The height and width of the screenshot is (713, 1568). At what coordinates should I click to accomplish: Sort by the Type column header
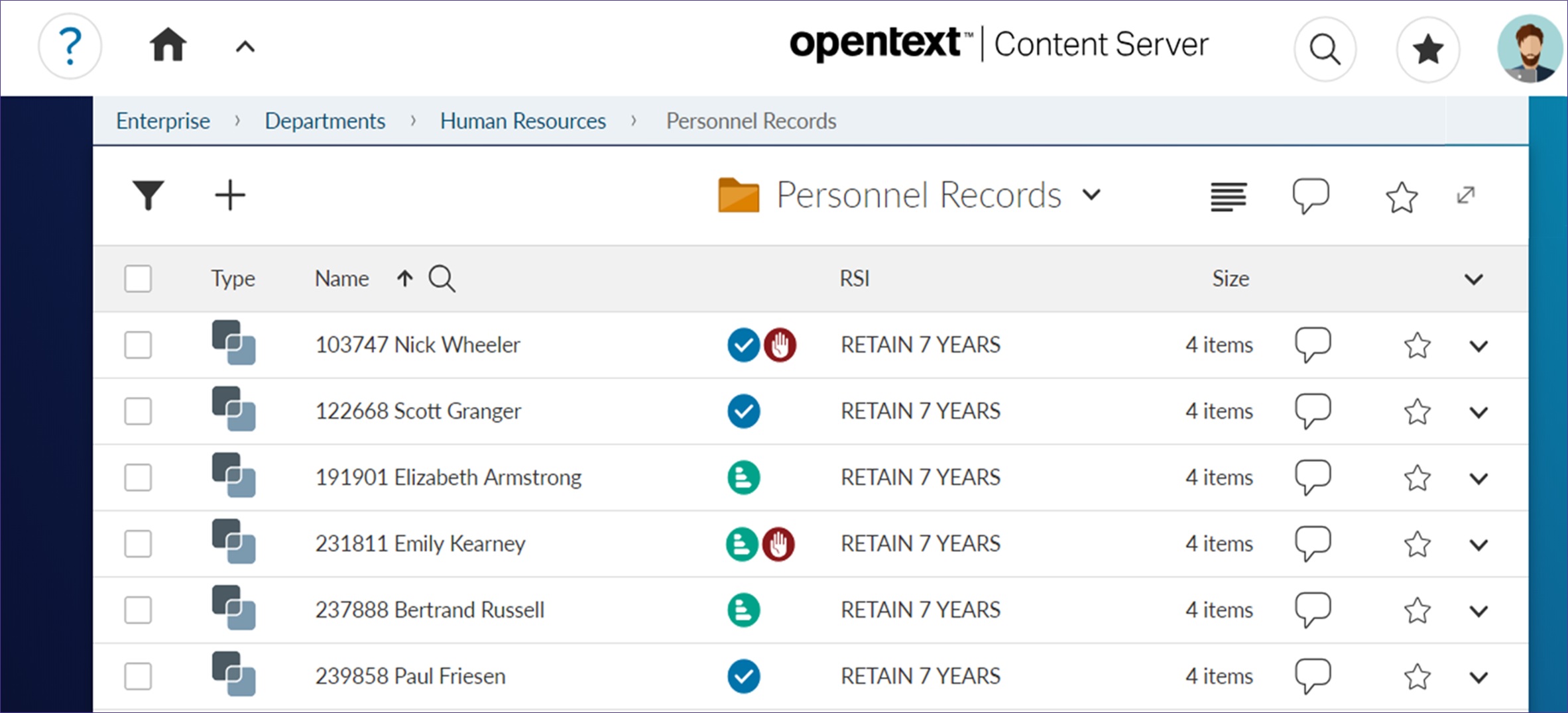233,278
